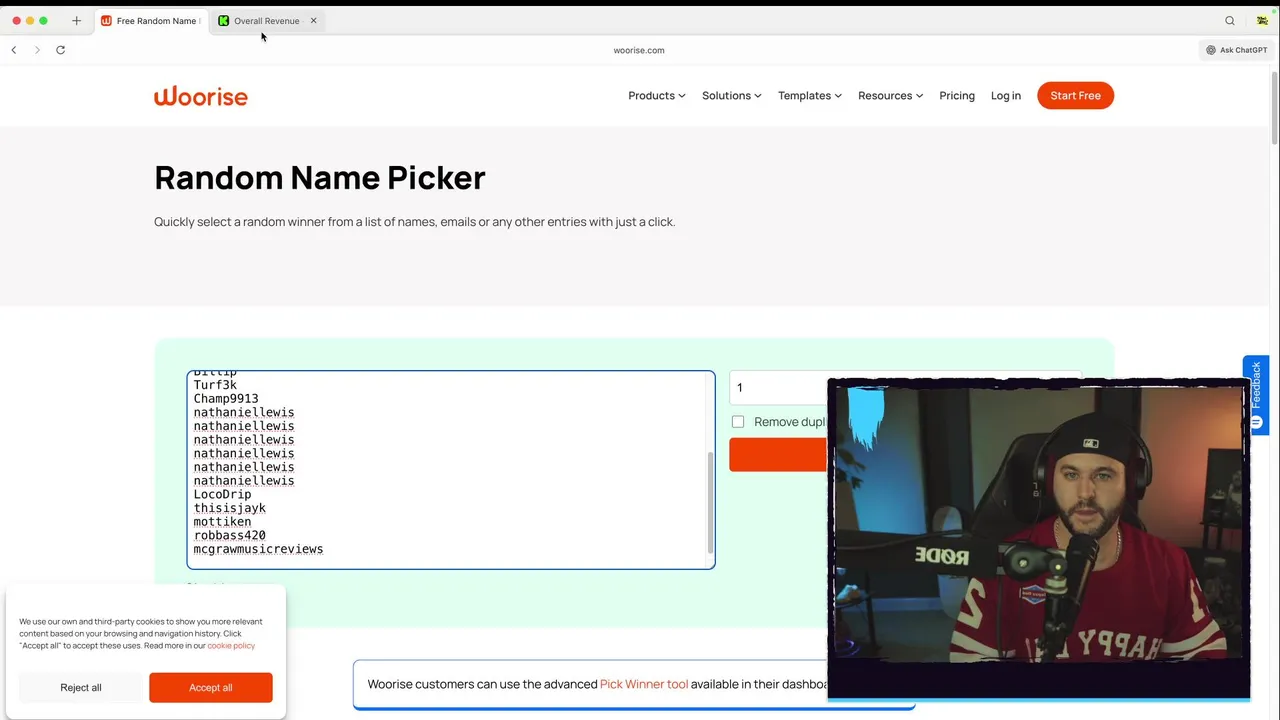The height and width of the screenshot is (720, 1280).
Task: Click the name mcgrawmusicreviews in list
Action: [x=258, y=549]
